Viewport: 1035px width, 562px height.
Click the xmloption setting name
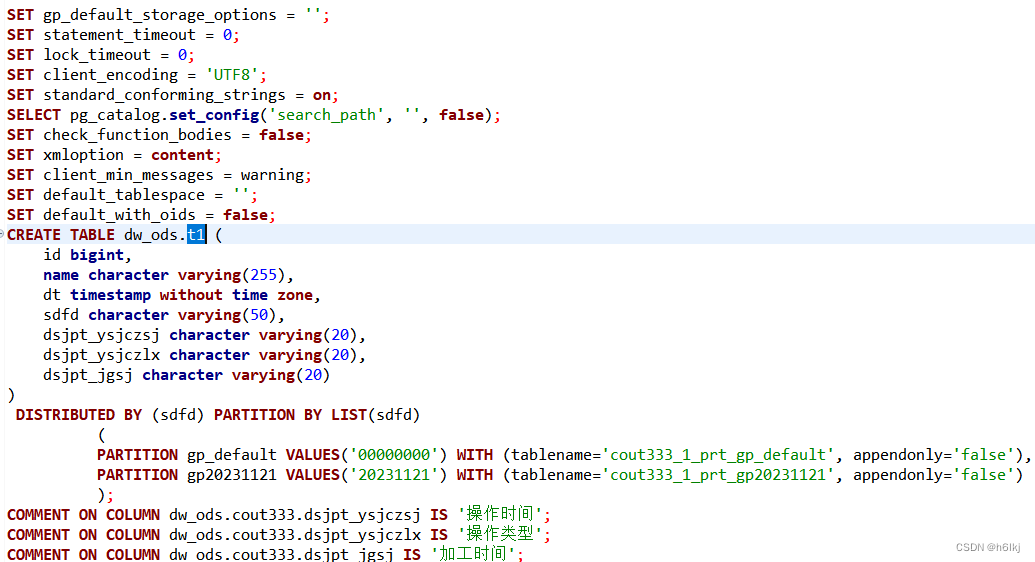pyautogui.click(x=83, y=155)
